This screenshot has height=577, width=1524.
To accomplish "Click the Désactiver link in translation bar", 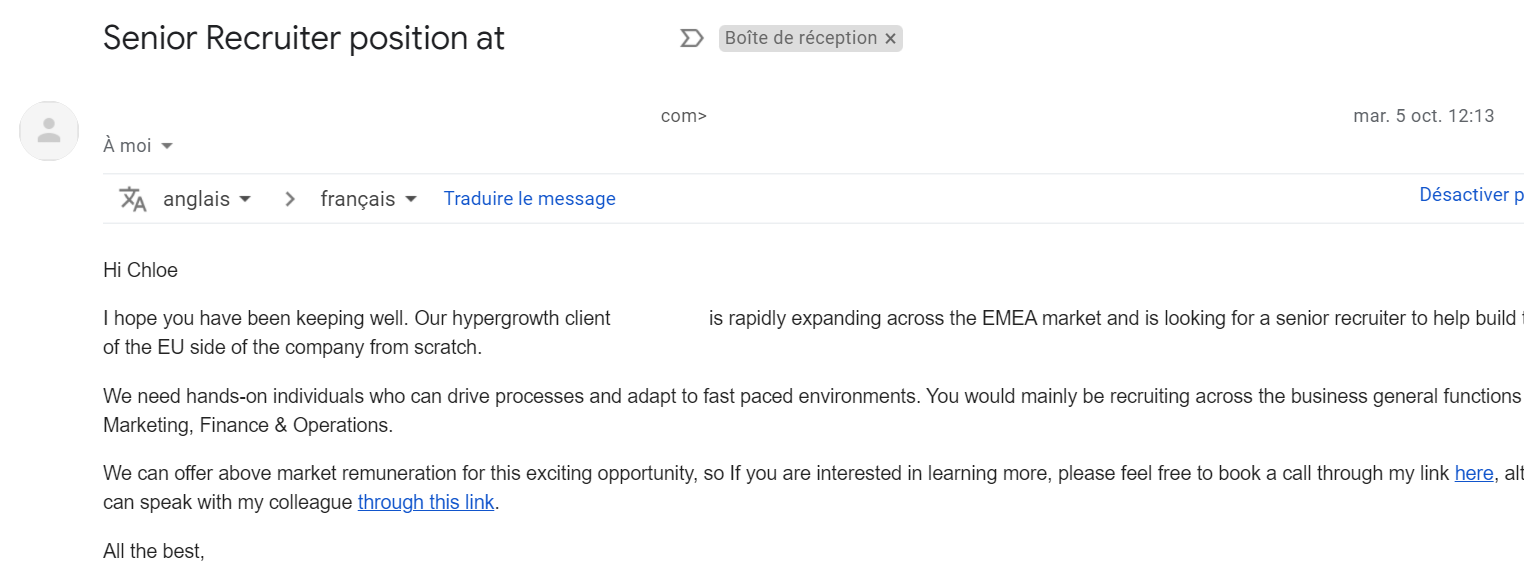I will click(1471, 195).
